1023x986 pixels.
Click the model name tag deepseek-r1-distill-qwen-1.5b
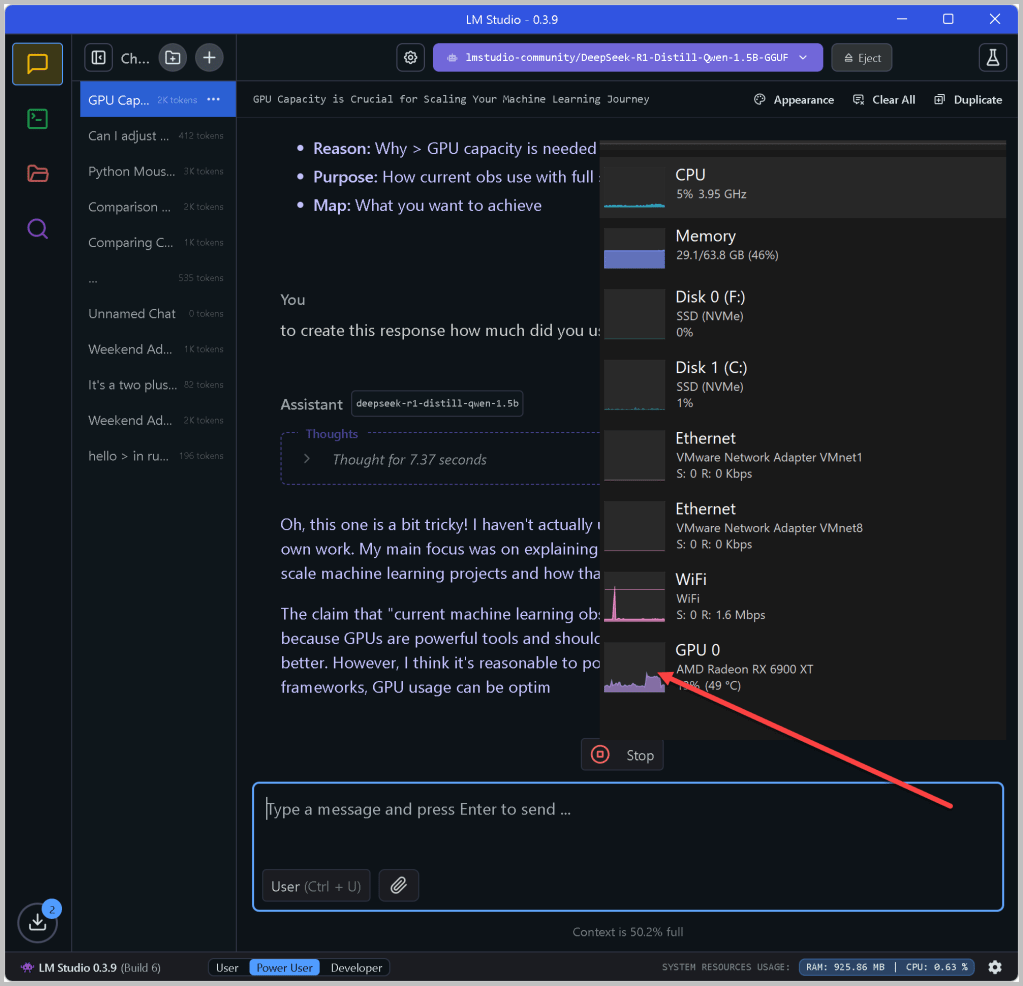pyautogui.click(x=437, y=403)
